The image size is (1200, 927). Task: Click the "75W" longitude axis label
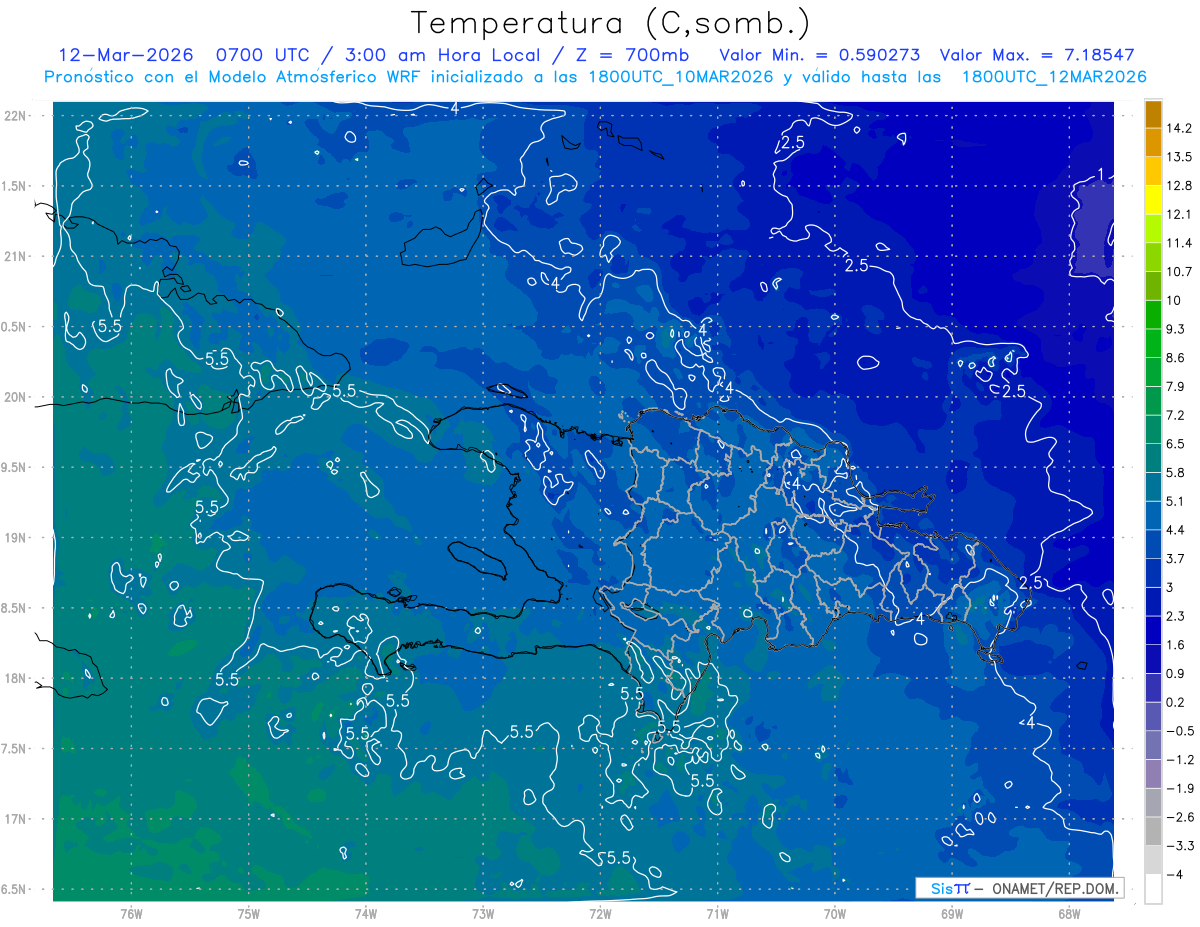coord(249,913)
